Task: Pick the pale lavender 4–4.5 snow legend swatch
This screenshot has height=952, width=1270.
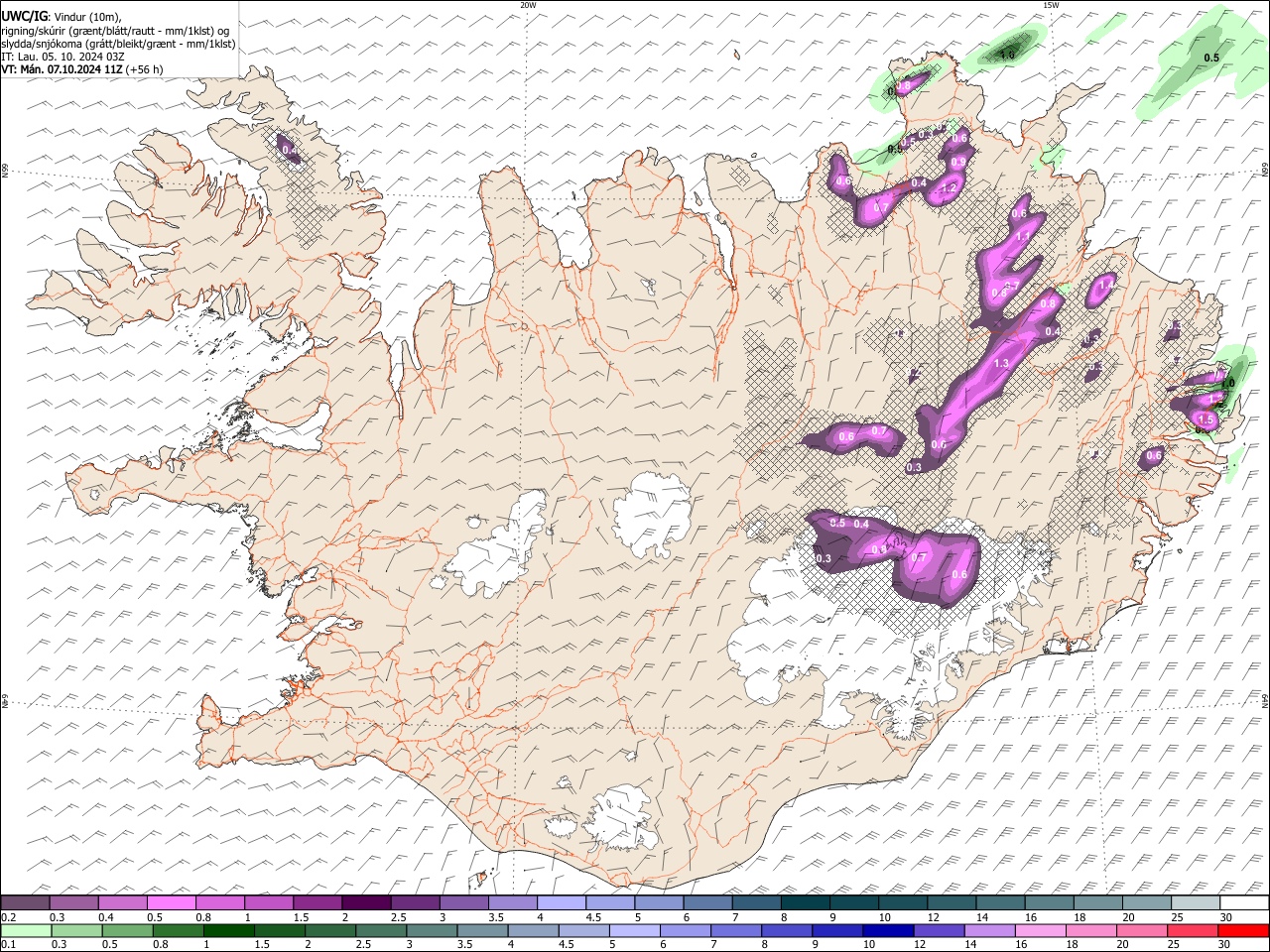Action: click(562, 903)
